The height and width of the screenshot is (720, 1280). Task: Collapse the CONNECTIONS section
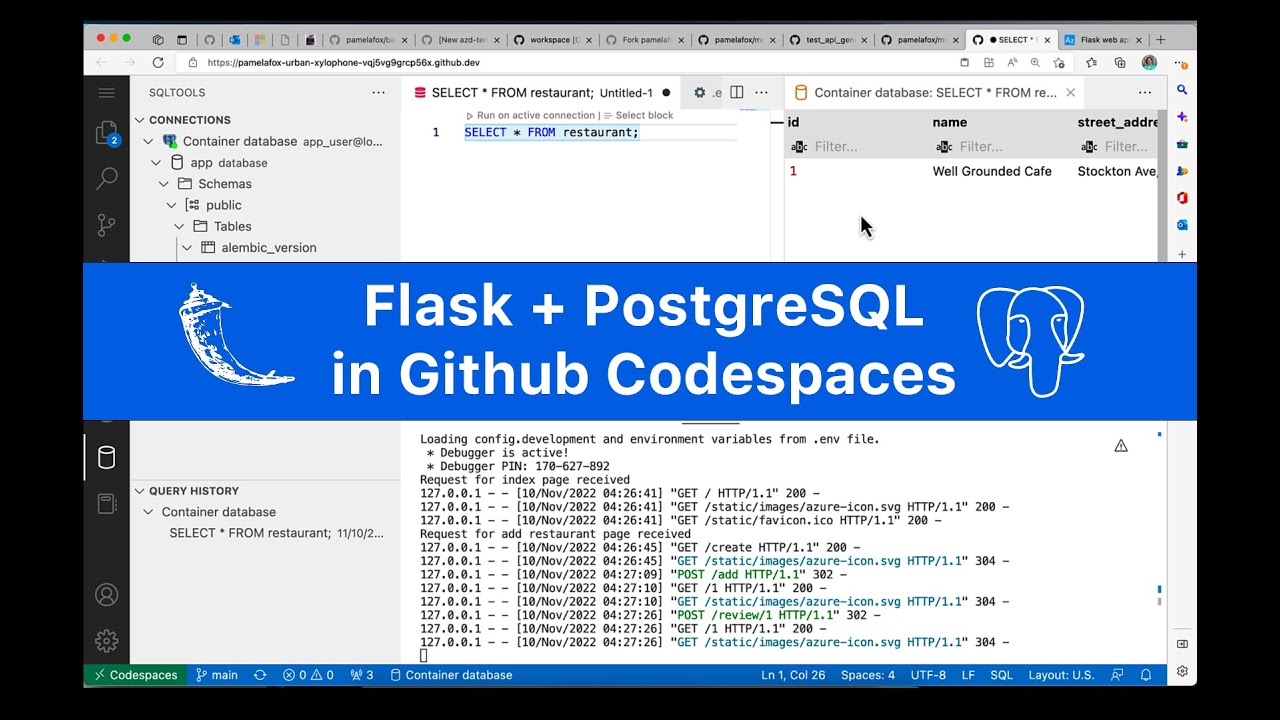(140, 120)
